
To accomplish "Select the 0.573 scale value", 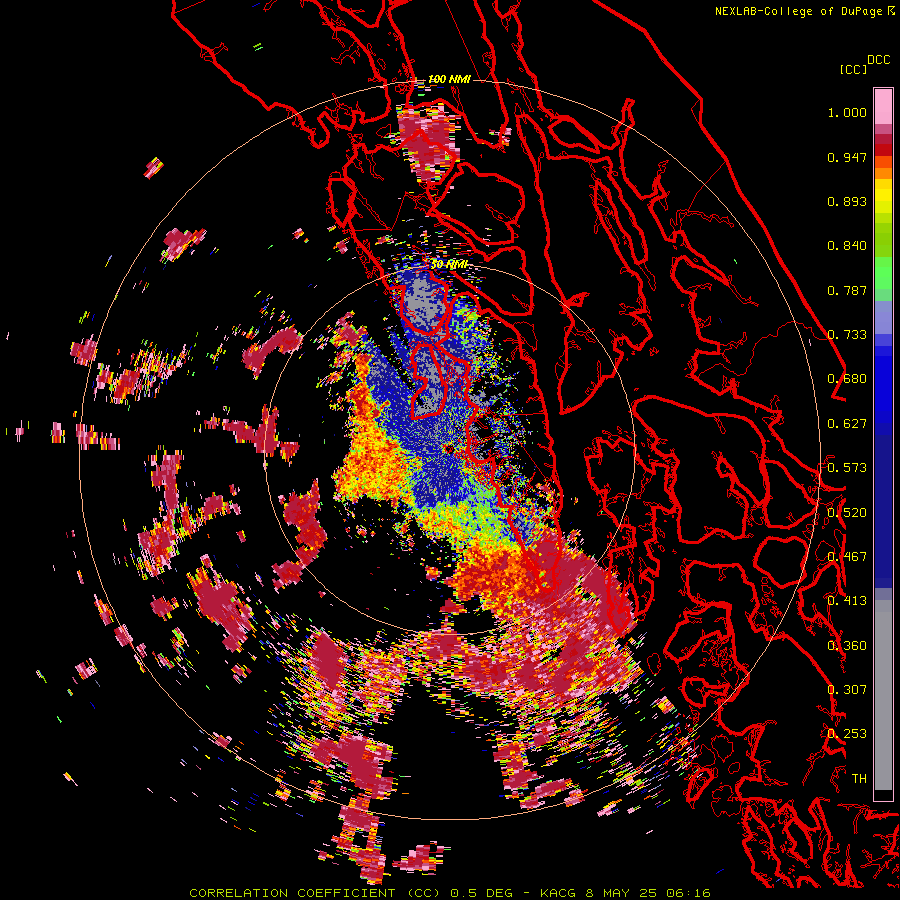I will point(847,468).
